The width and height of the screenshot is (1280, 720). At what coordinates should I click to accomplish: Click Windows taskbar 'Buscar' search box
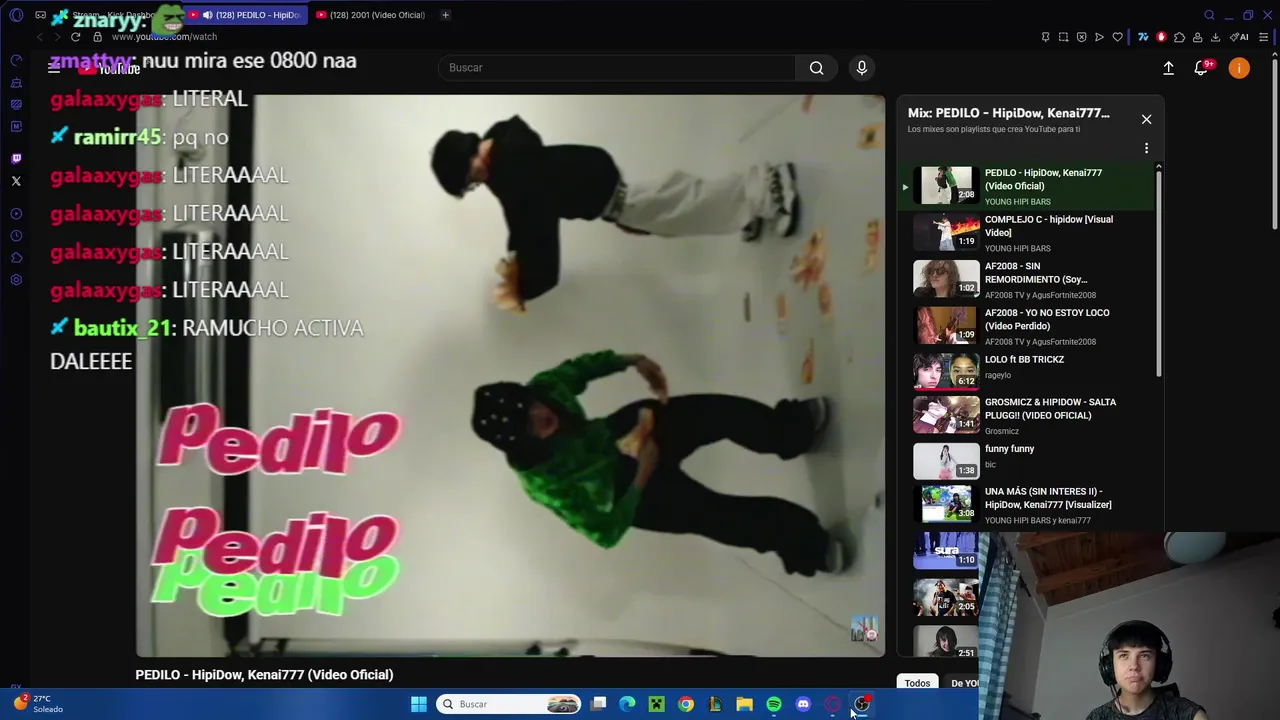coord(510,704)
